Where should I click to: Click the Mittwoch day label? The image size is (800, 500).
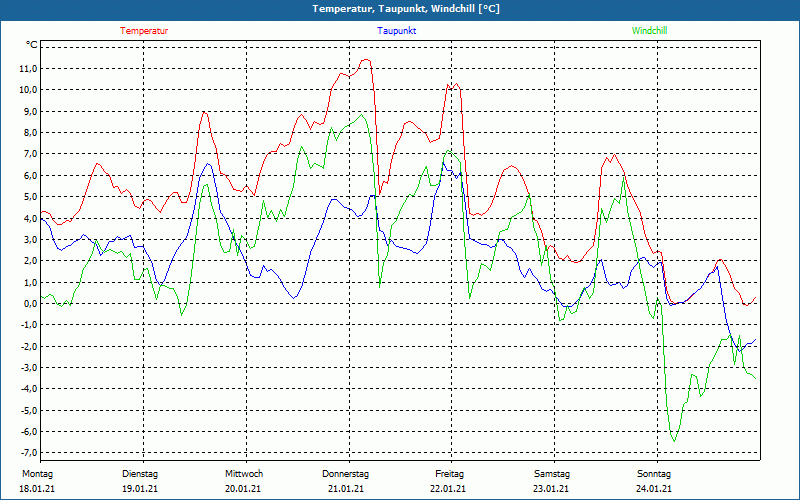(244, 474)
